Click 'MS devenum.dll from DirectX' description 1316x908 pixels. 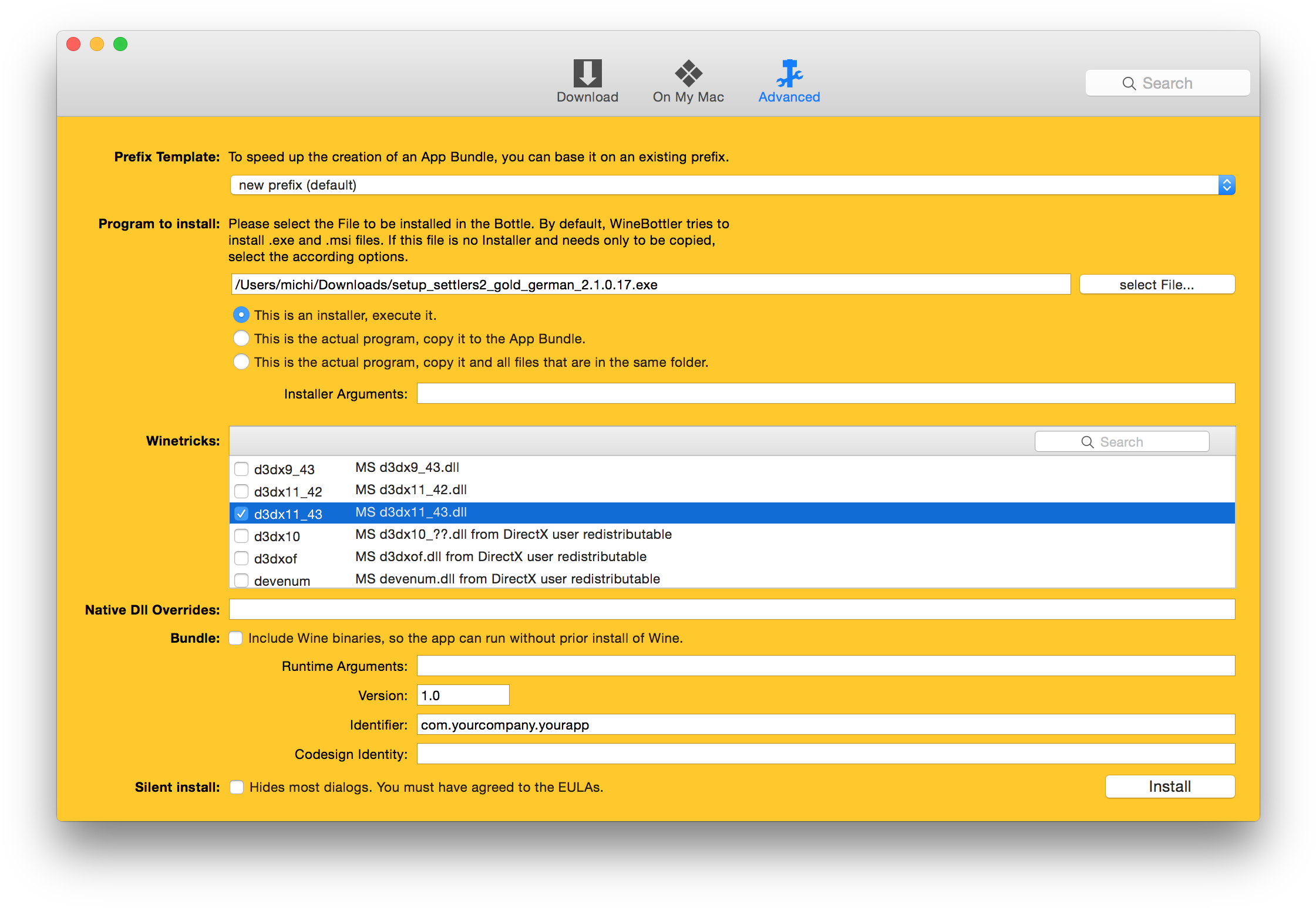click(x=507, y=579)
